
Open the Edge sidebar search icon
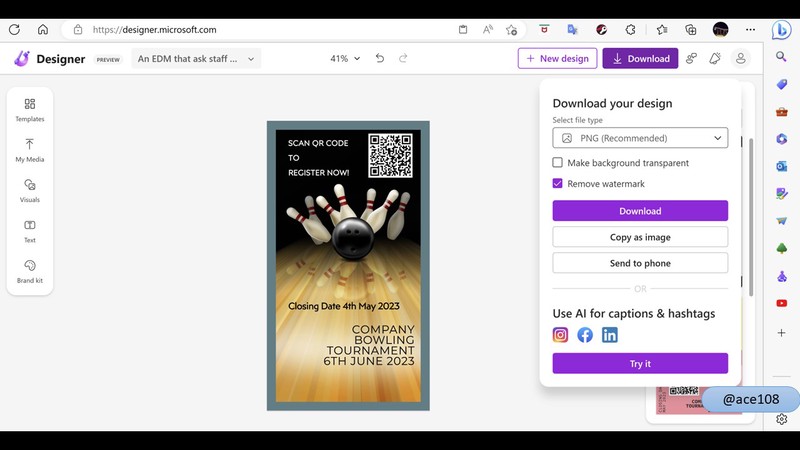point(781,57)
